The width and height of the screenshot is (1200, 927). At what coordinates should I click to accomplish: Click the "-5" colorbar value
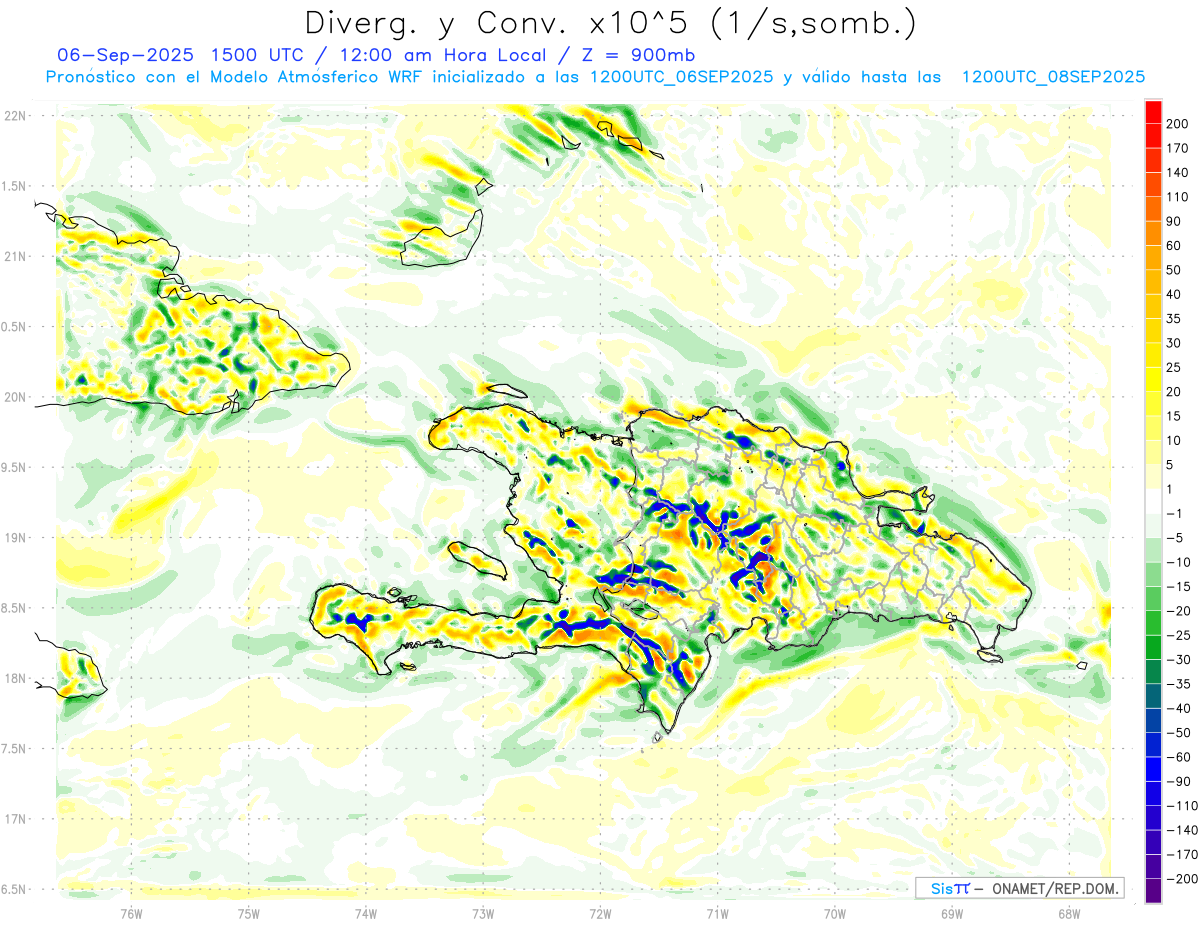pyautogui.click(x=1176, y=538)
